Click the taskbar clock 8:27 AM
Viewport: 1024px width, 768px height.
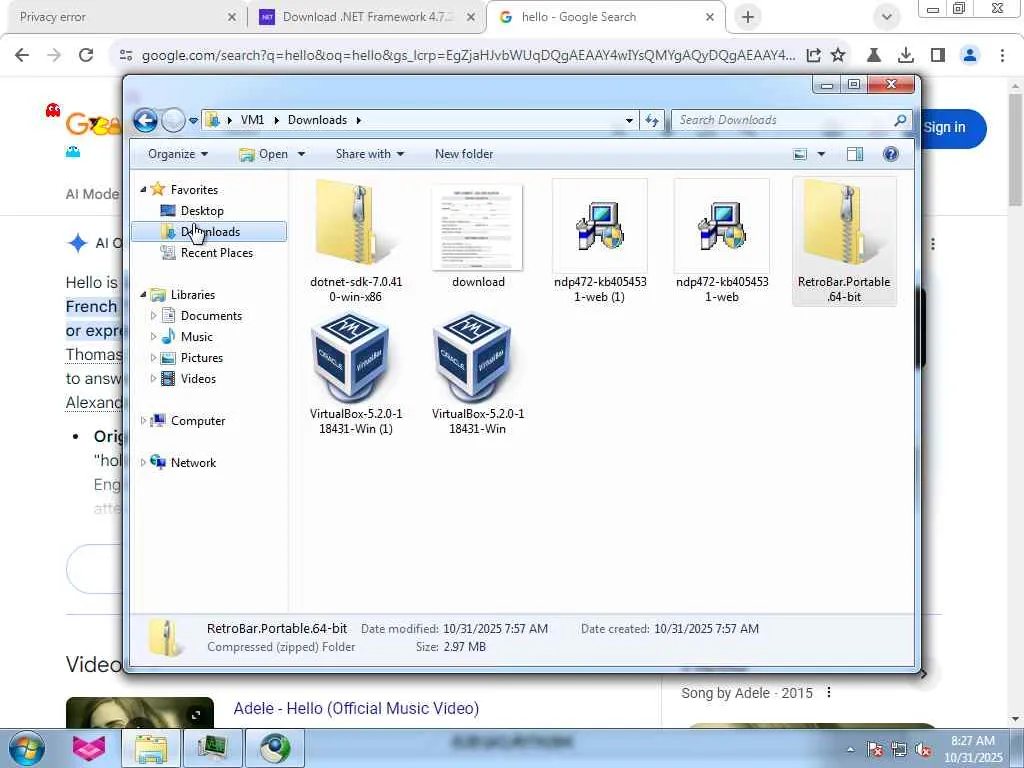973,749
